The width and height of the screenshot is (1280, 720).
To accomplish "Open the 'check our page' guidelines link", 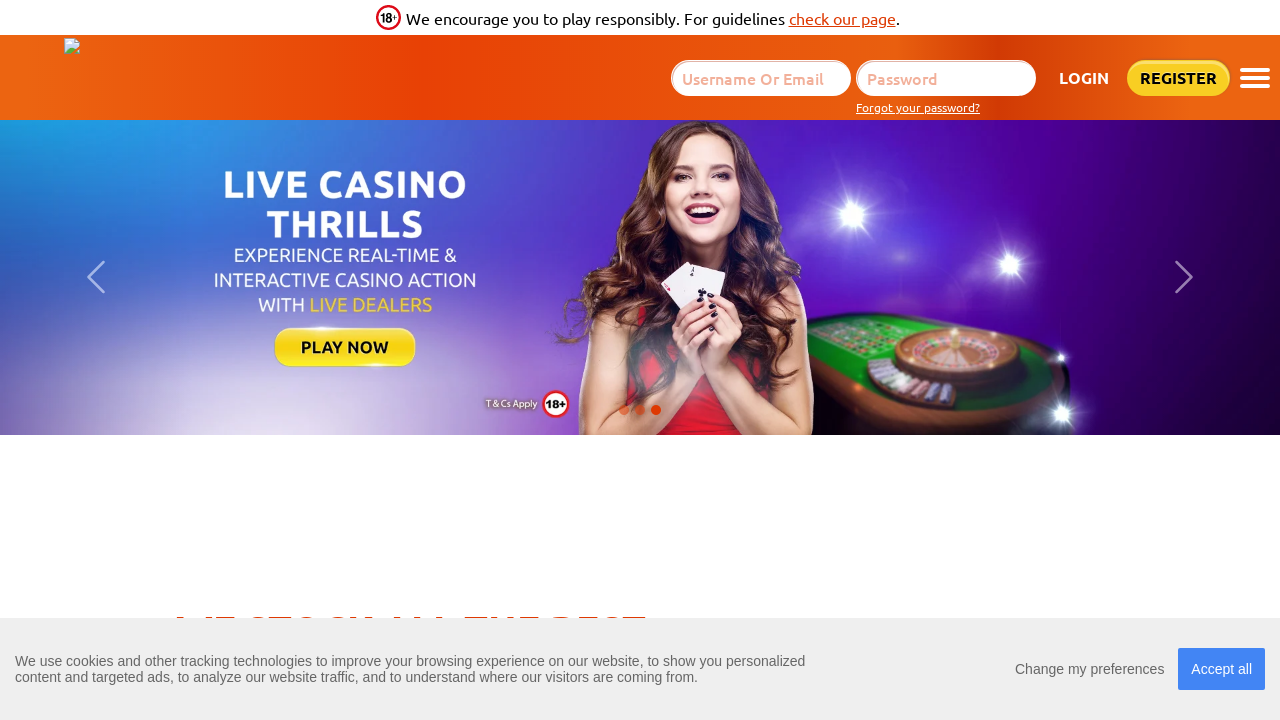I will coord(842,18).
